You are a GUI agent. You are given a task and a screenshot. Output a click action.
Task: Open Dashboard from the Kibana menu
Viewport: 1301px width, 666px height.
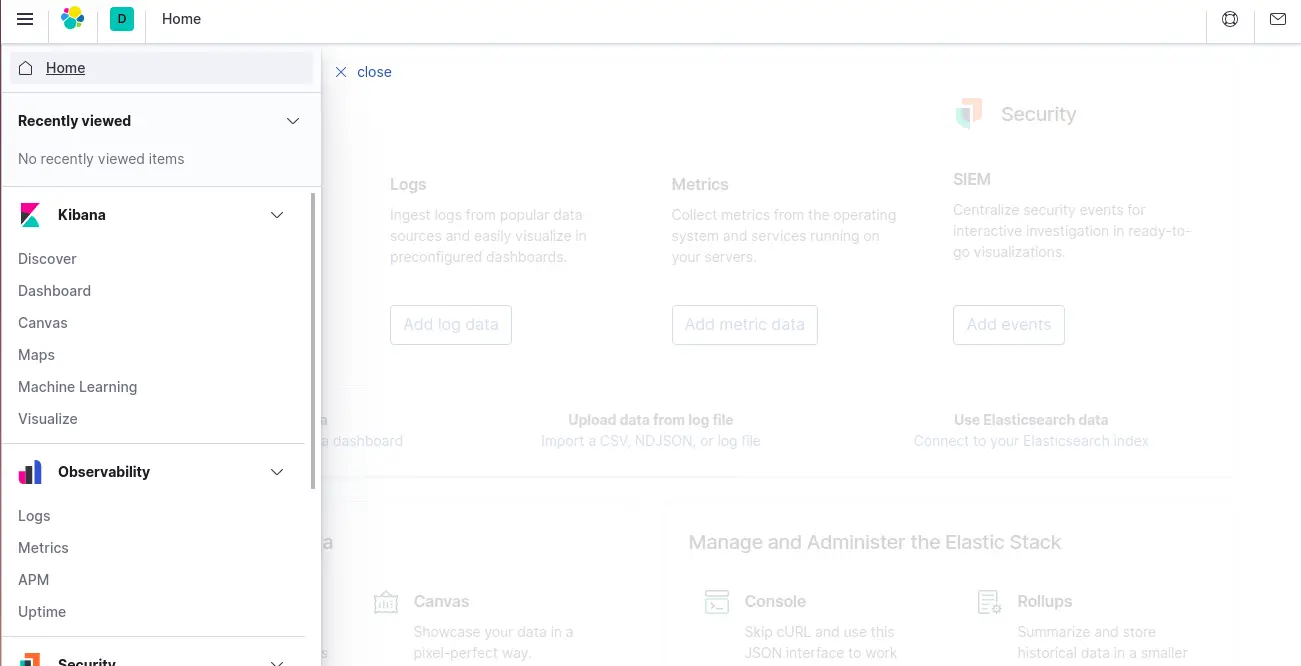(x=54, y=291)
